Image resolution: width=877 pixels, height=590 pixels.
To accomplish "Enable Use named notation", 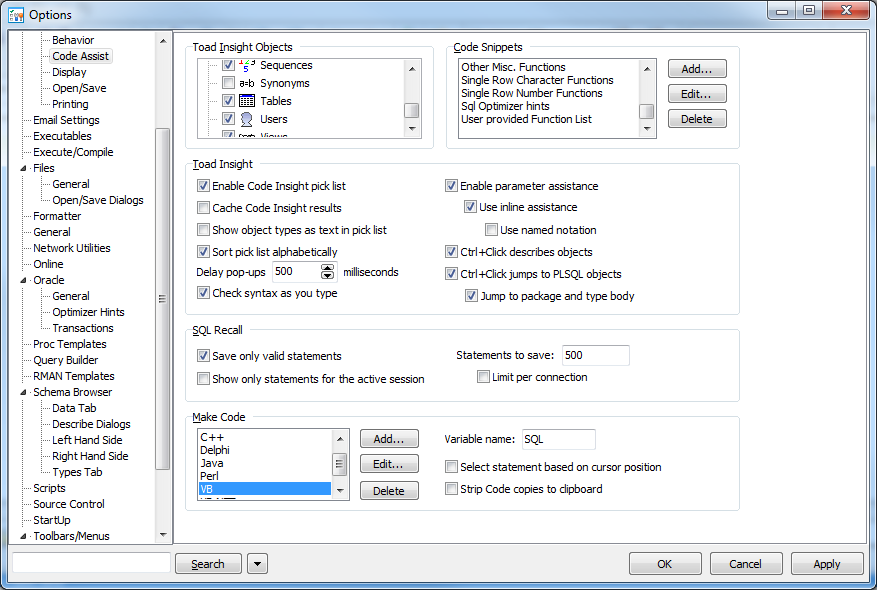I will [x=491, y=230].
